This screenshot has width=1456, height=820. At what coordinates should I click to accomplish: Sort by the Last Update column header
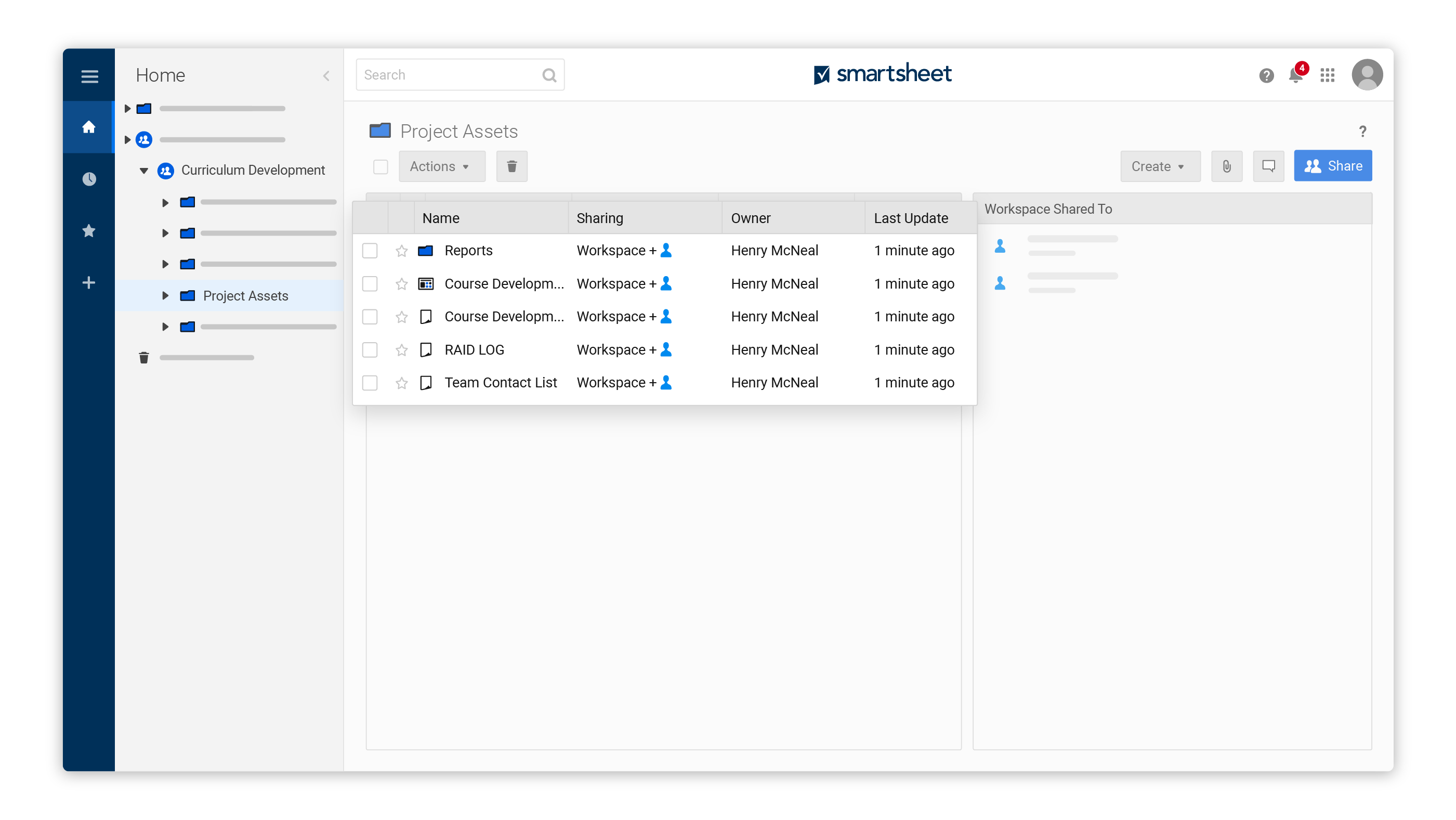pyautogui.click(x=911, y=218)
